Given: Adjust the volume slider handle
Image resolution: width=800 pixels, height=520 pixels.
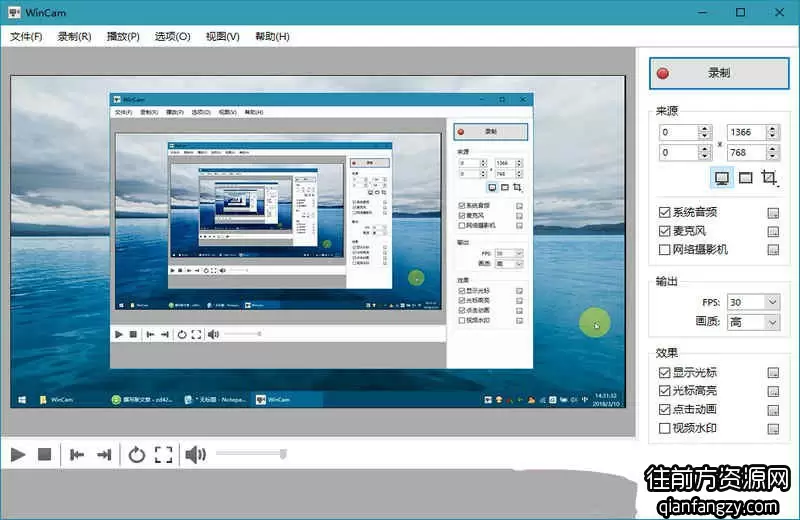Looking at the screenshot, I should pyautogui.click(x=283, y=454).
